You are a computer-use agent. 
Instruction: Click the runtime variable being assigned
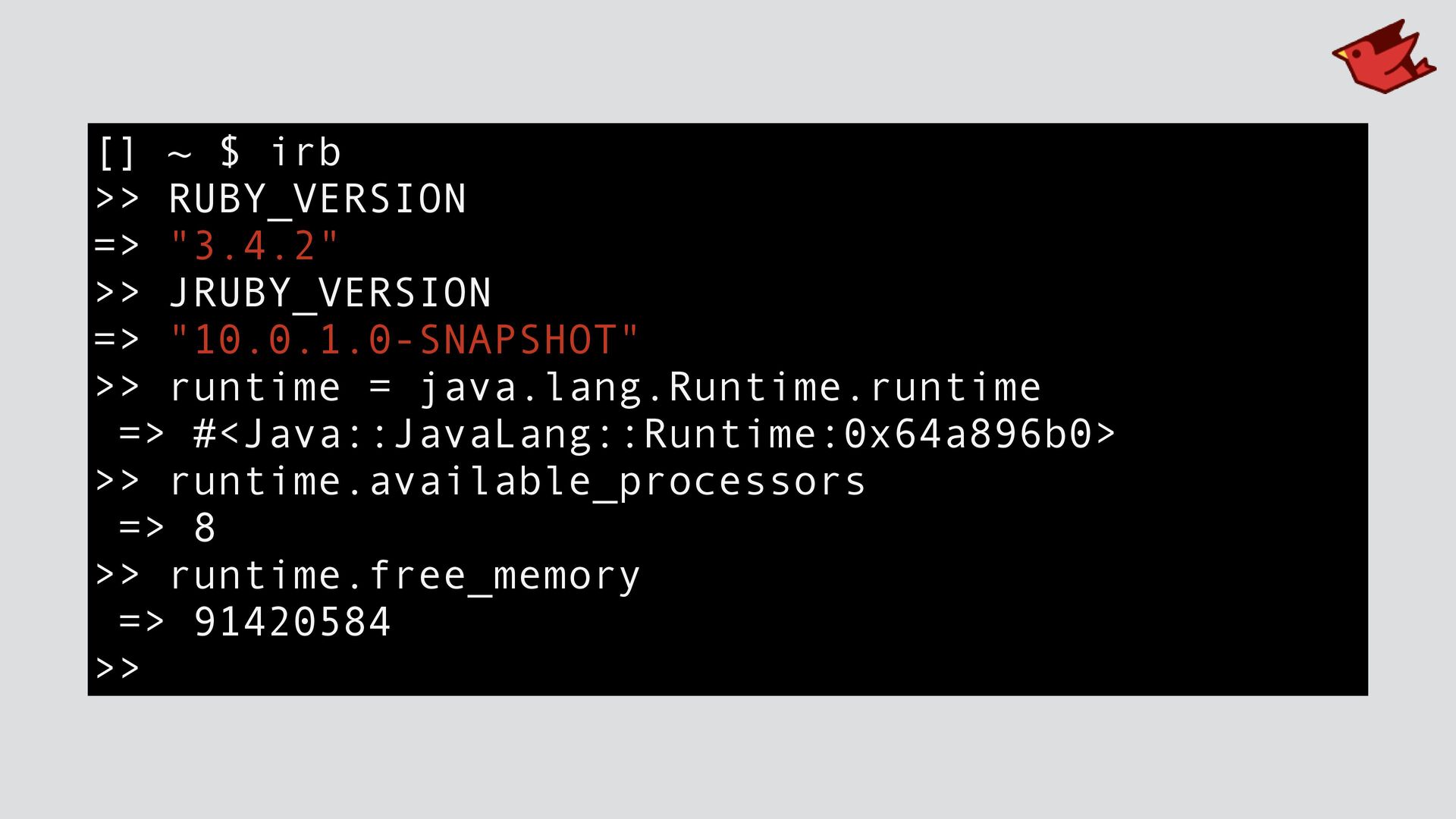pos(255,388)
